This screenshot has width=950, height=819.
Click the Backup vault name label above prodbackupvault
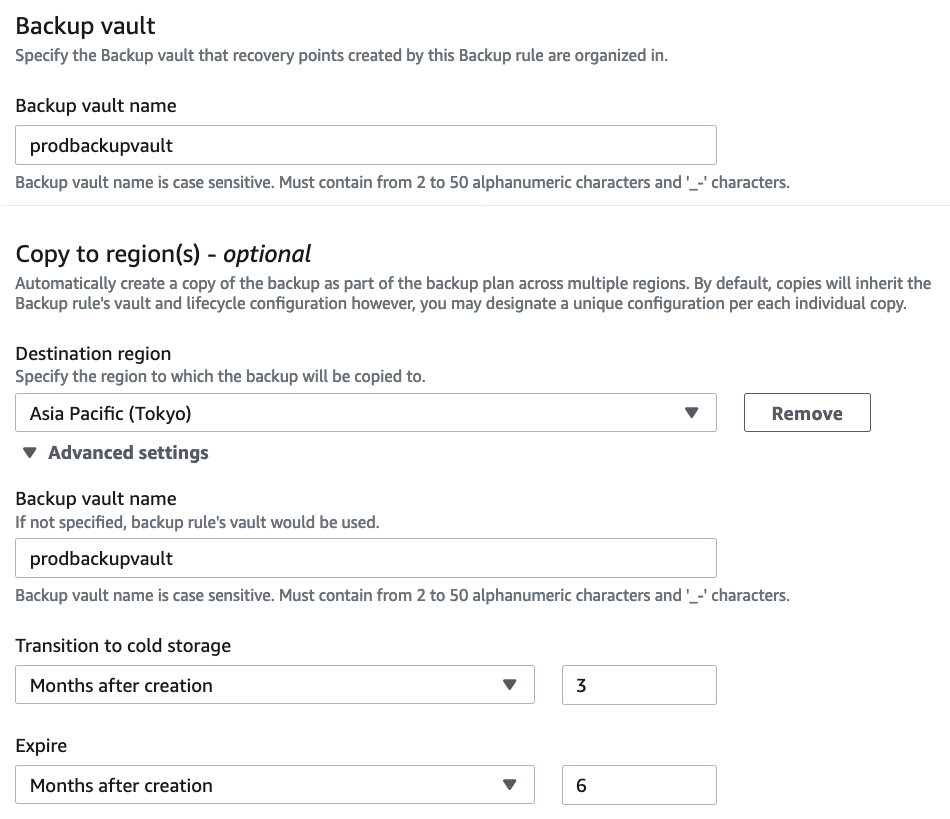[x=94, y=105]
